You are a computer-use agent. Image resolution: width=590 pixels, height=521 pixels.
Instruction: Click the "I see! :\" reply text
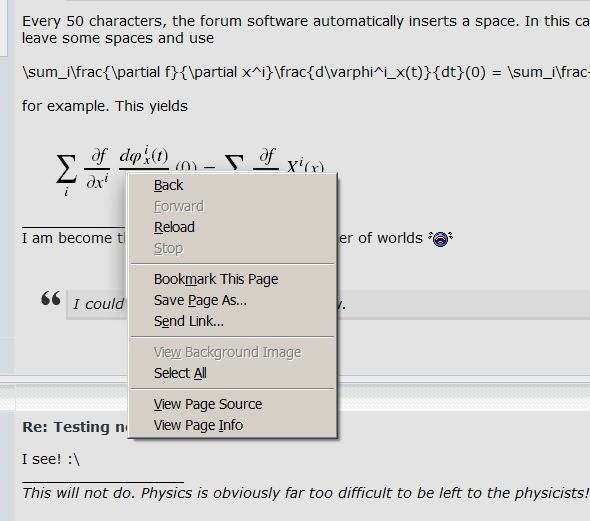51,459
